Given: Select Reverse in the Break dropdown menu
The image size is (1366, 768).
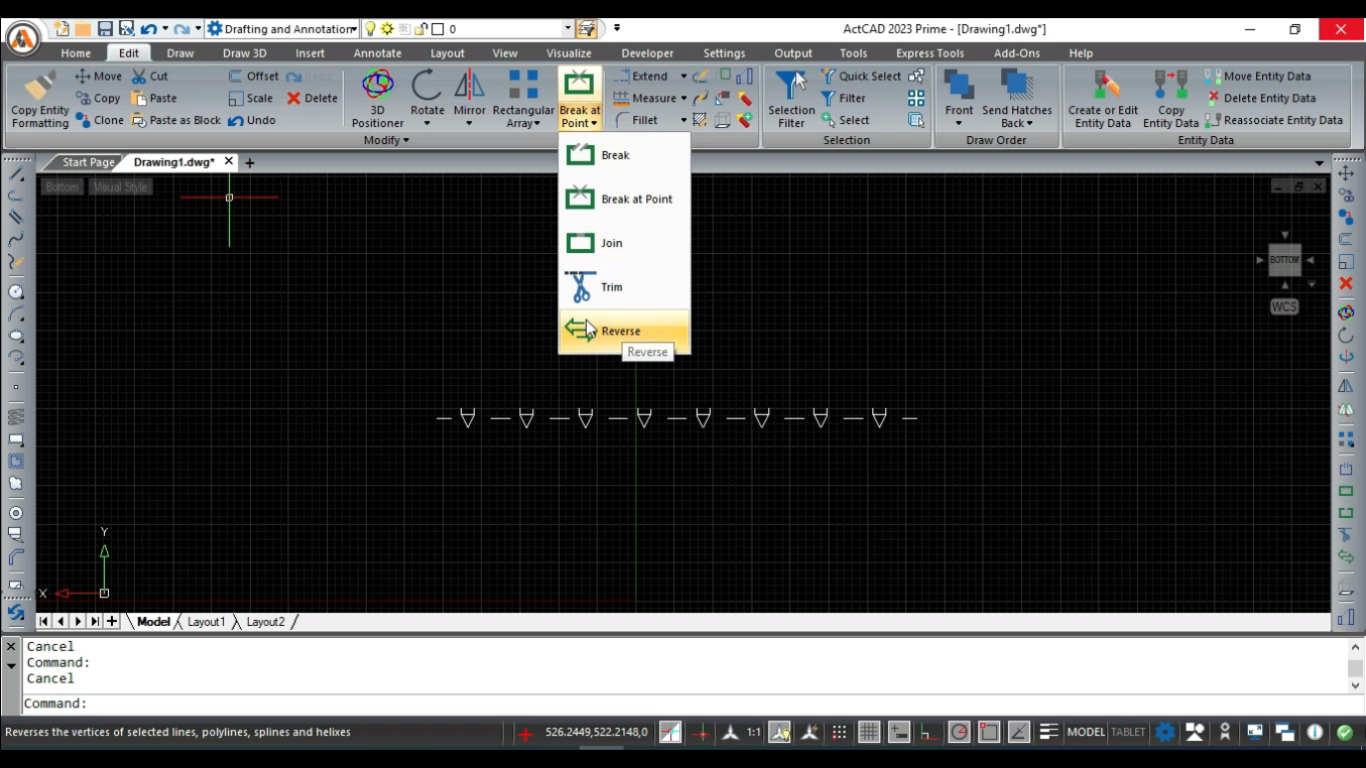Looking at the screenshot, I should pyautogui.click(x=624, y=330).
